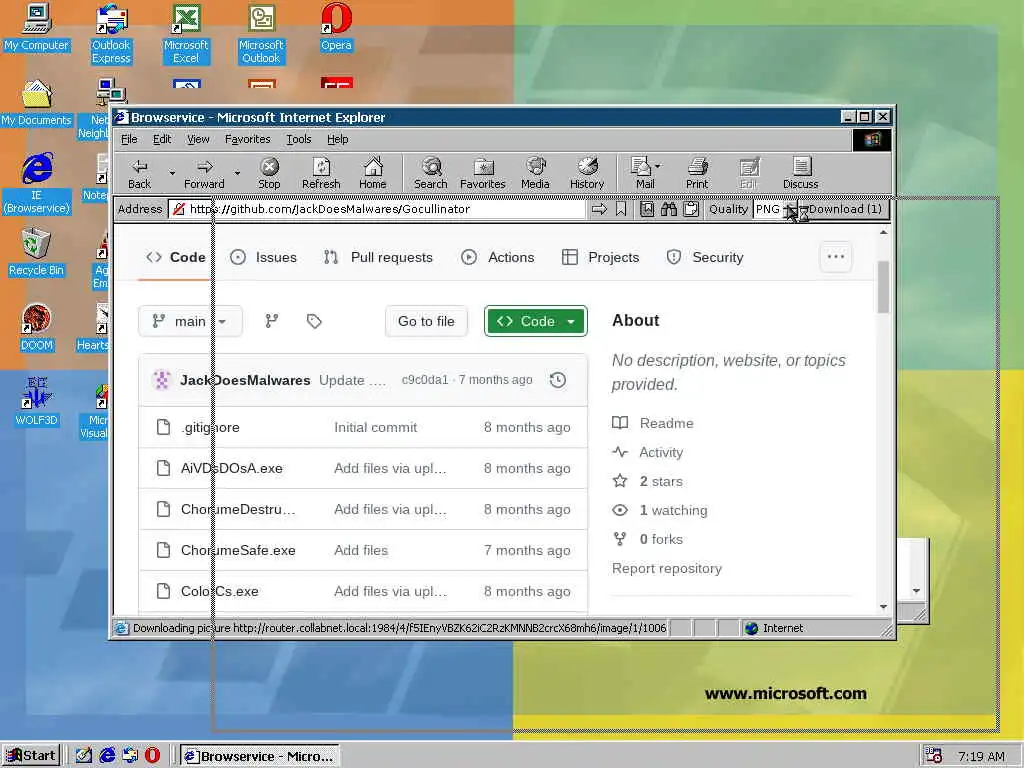Open JackDoesMalwares author link
Image resolution: width=1024 pixels, height=768 pixels.
(x=245, y=380)
